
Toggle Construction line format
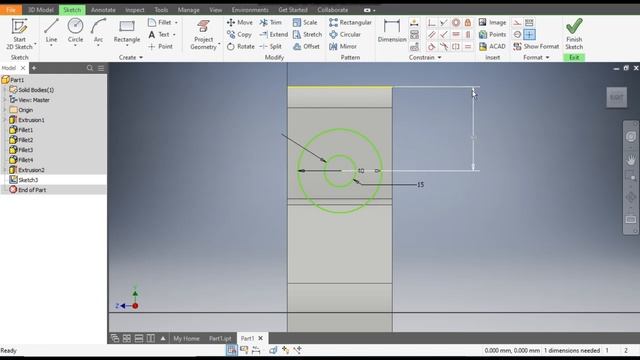517,22
